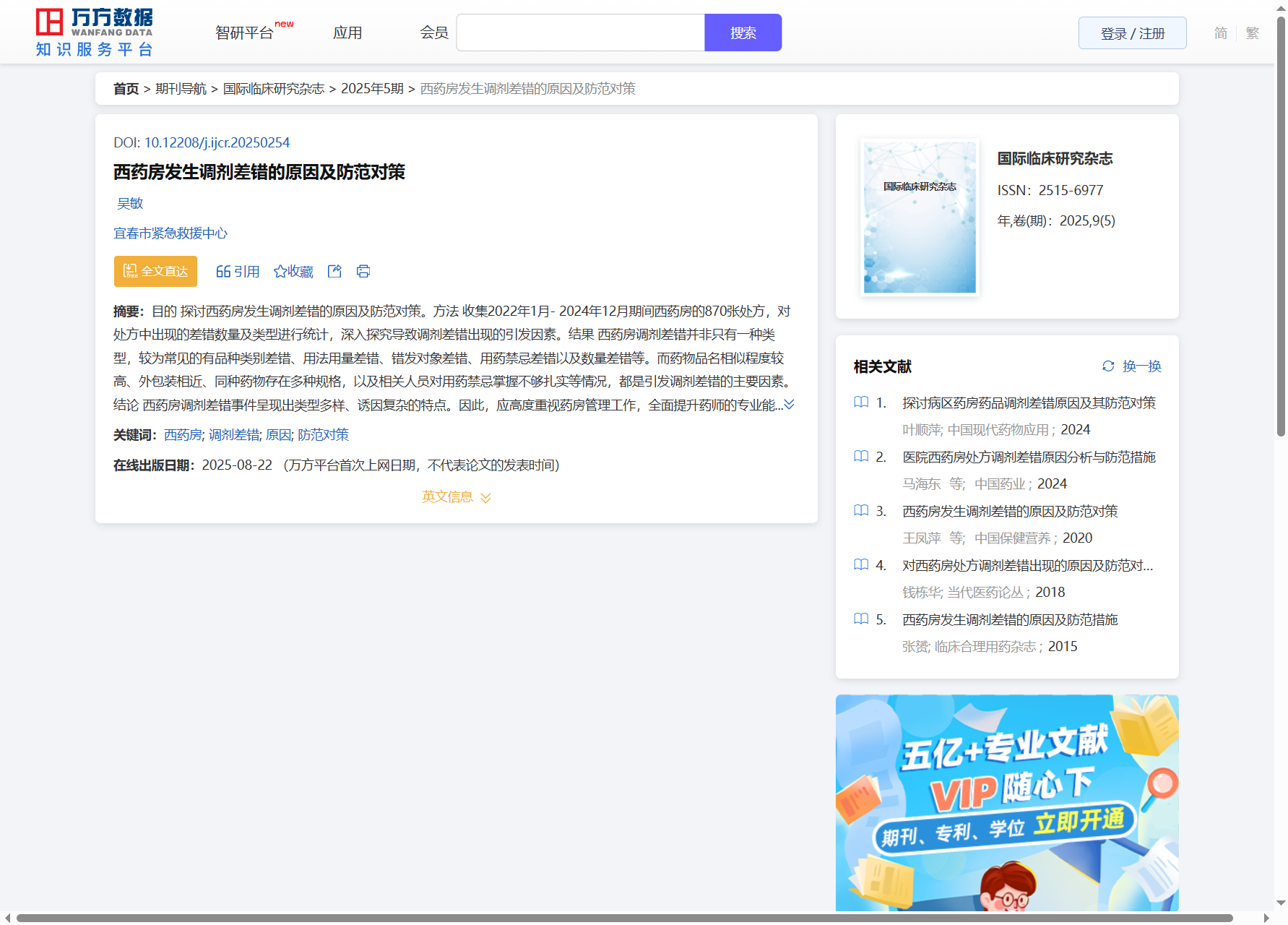Click the 登录 / 注册 button
The height and width of the screenshot is (925, 1288).
tap(1132, 33)
